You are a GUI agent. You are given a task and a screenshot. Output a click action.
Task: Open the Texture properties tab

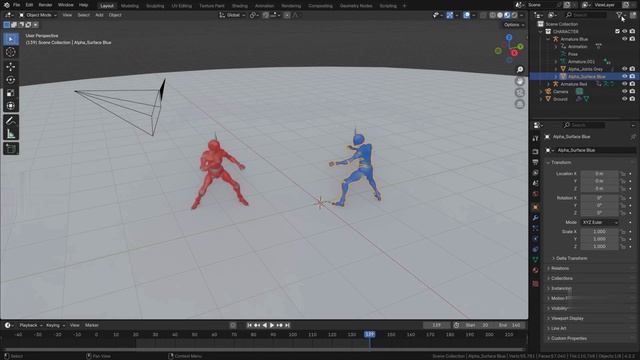(536, 283)
